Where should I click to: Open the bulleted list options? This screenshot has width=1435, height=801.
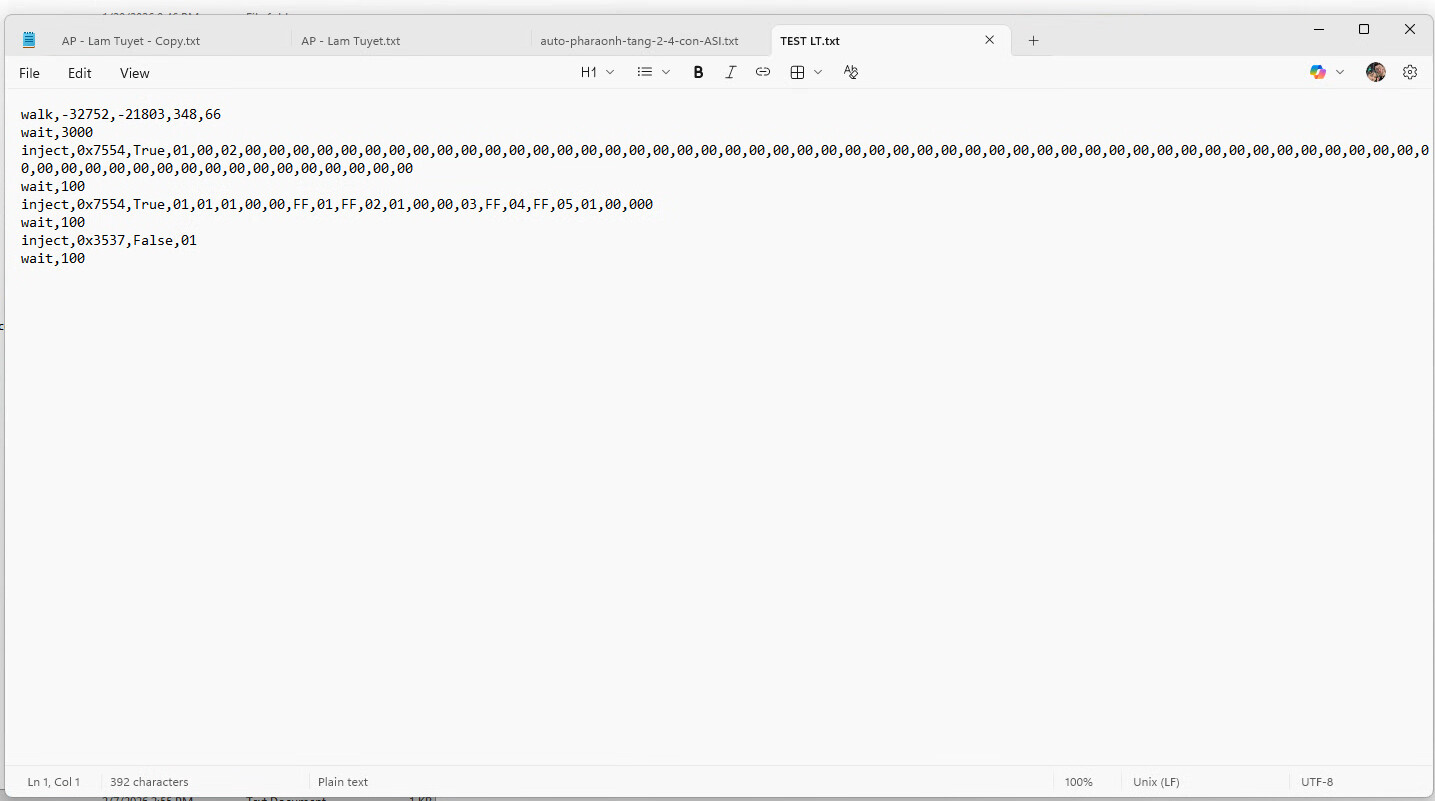(645, 72)
